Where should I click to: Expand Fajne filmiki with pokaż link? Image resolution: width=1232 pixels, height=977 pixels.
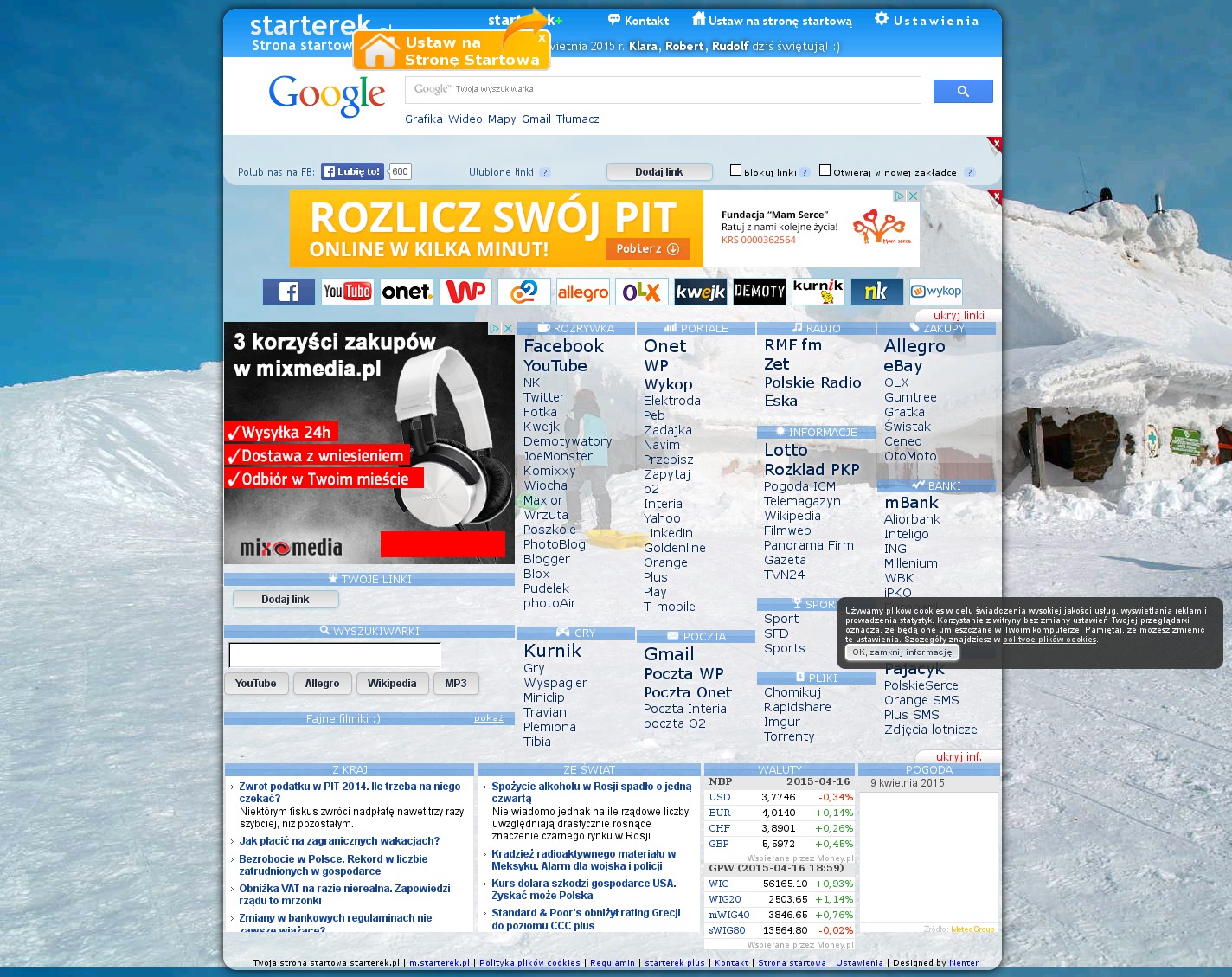click(x=488, y=718)
